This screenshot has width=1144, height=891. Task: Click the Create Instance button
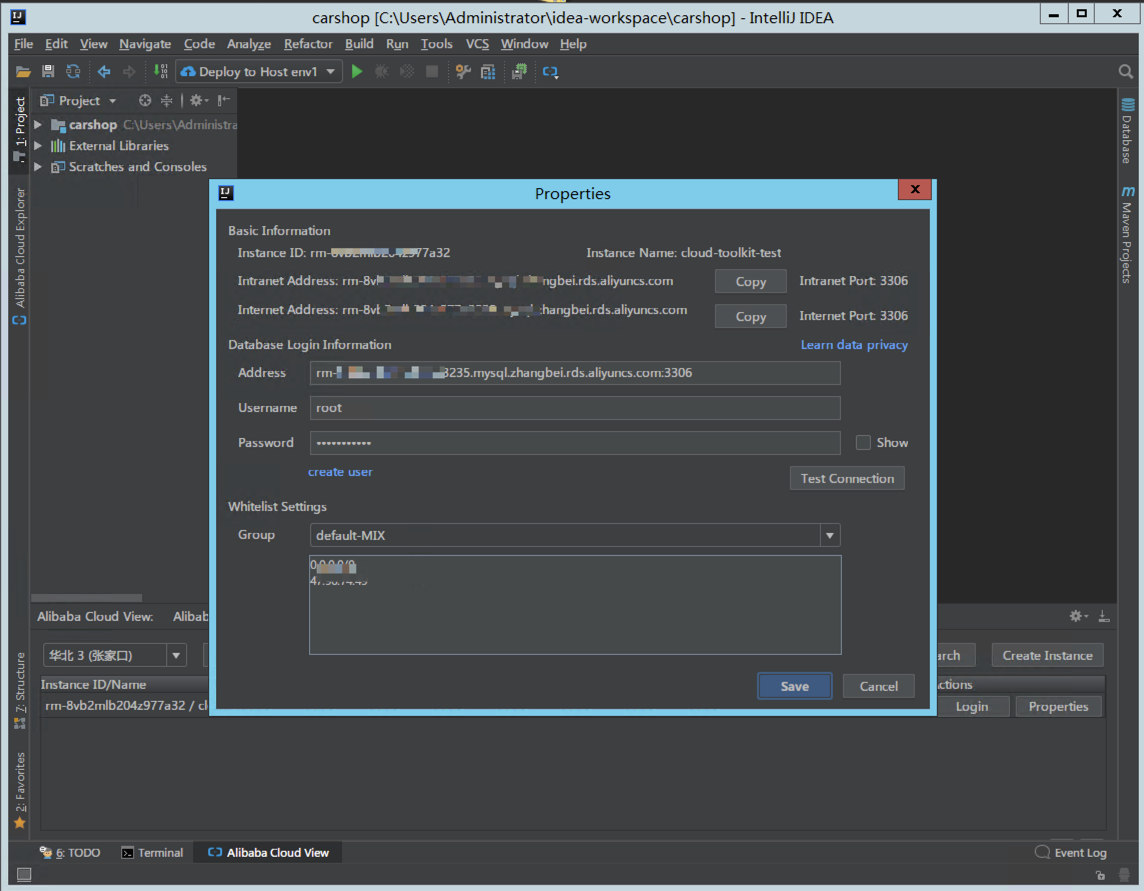pos(1047,655)
